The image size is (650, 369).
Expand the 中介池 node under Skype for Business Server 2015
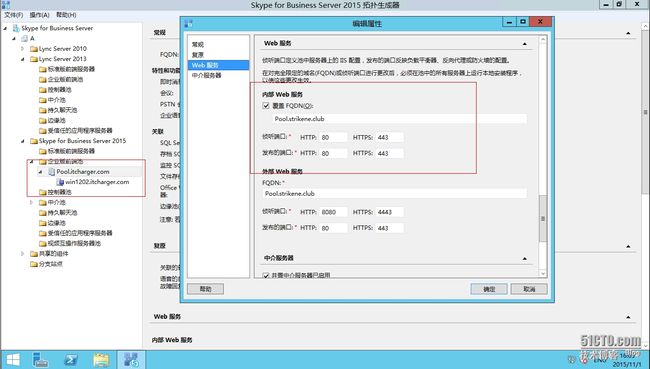[32, 203]
